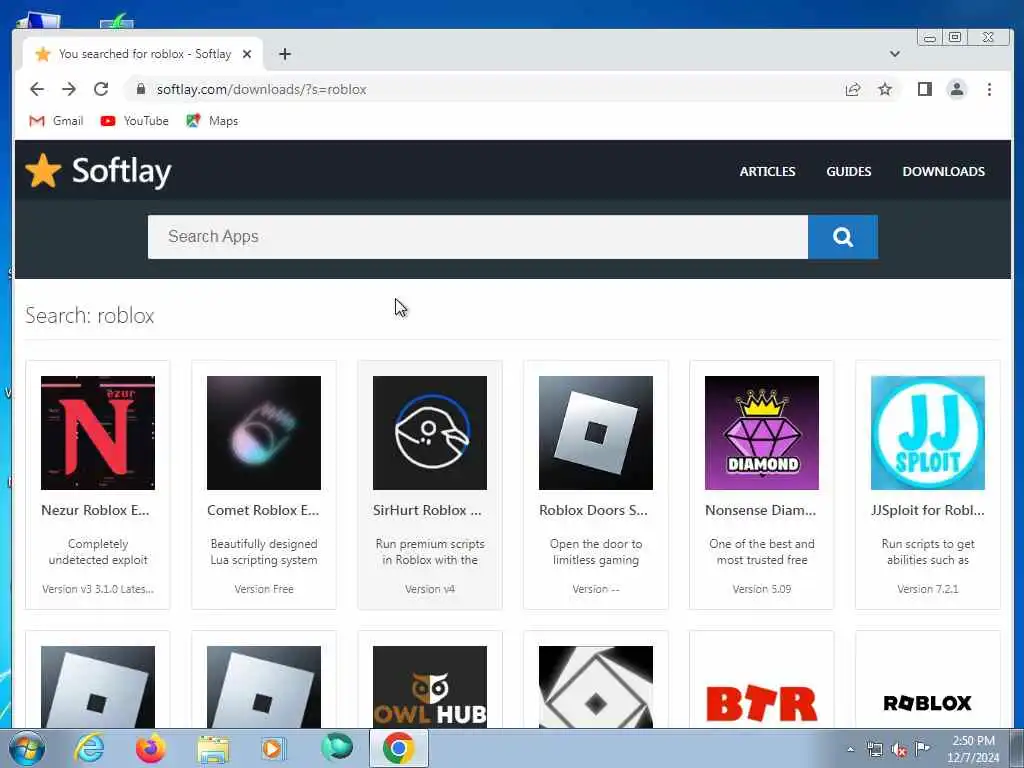View site security lock info
The width and height of the screenshot is (1024, 768).
pos(140,89)
